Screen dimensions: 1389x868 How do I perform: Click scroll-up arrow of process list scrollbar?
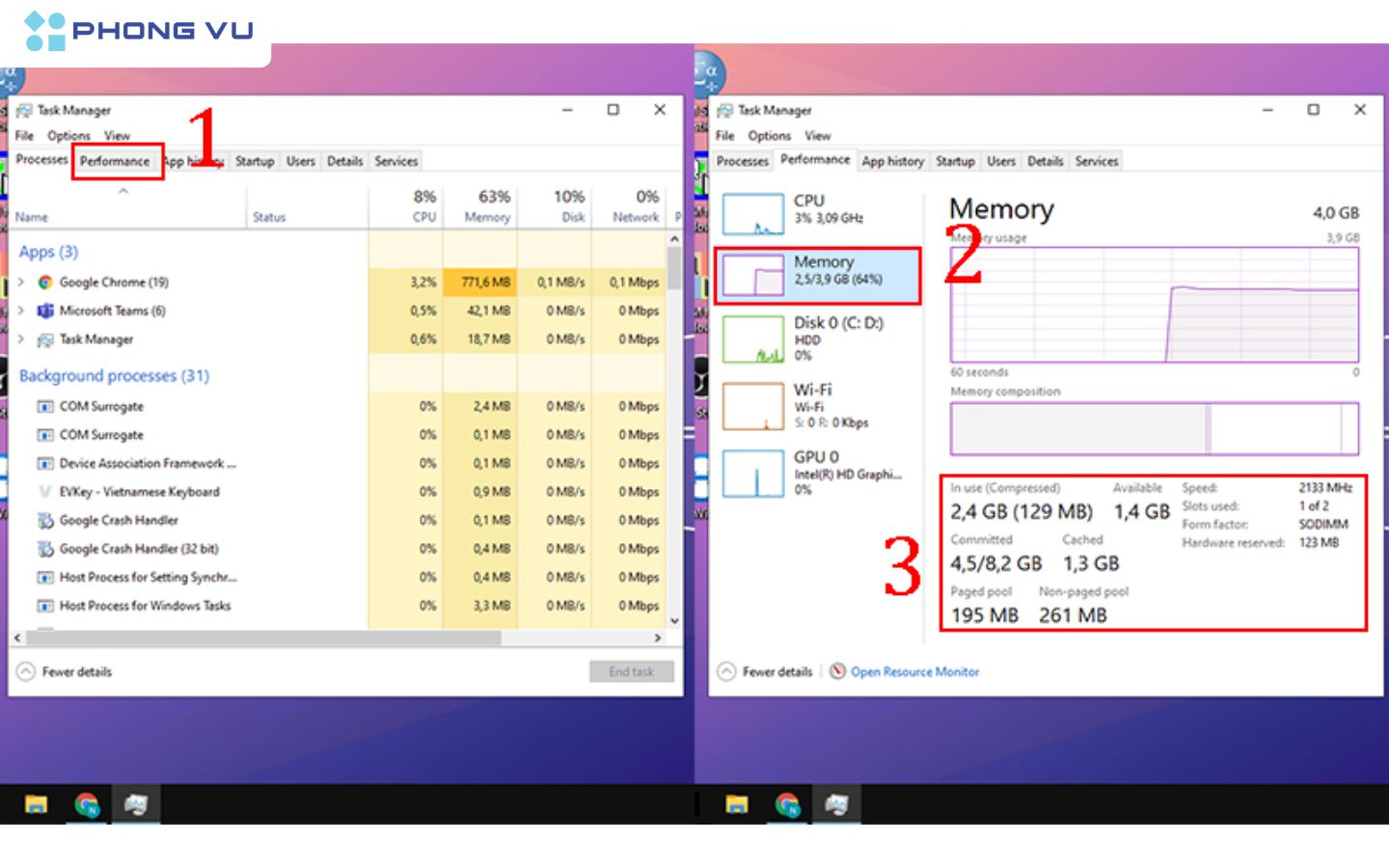(674, 238)
